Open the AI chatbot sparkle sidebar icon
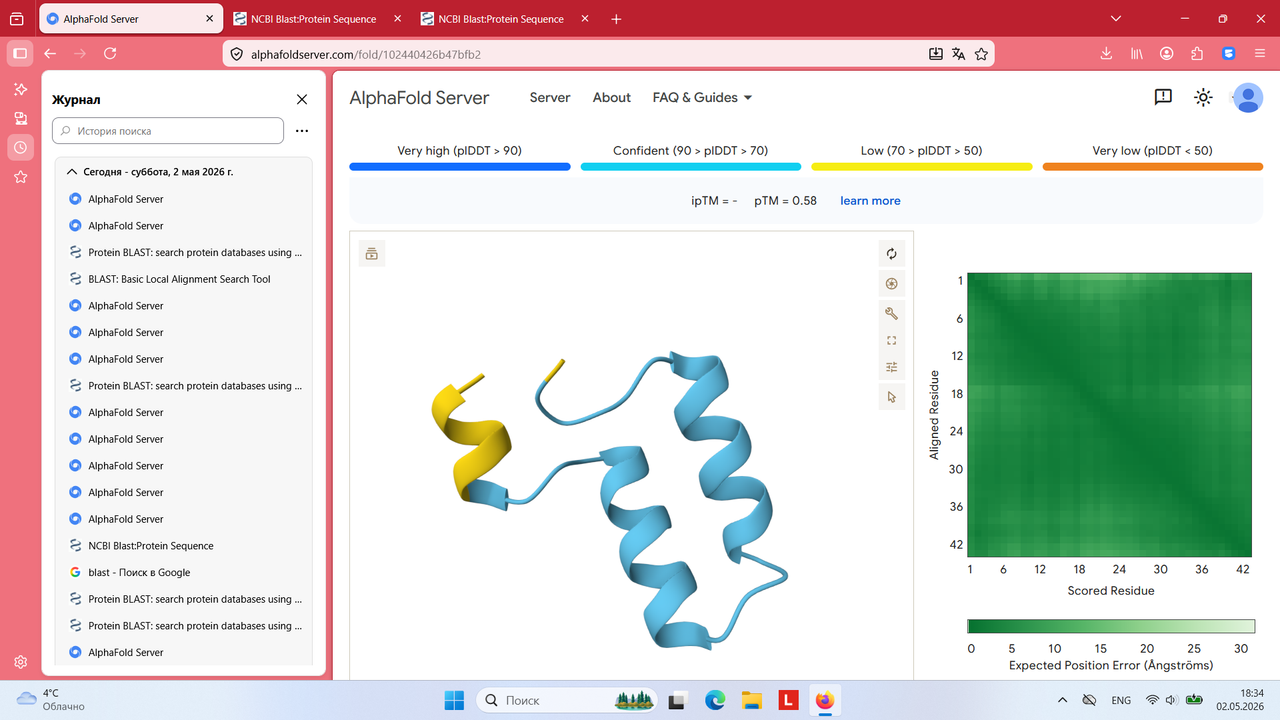The width and height of the screenshot is (1280, 720). [20, 89]
